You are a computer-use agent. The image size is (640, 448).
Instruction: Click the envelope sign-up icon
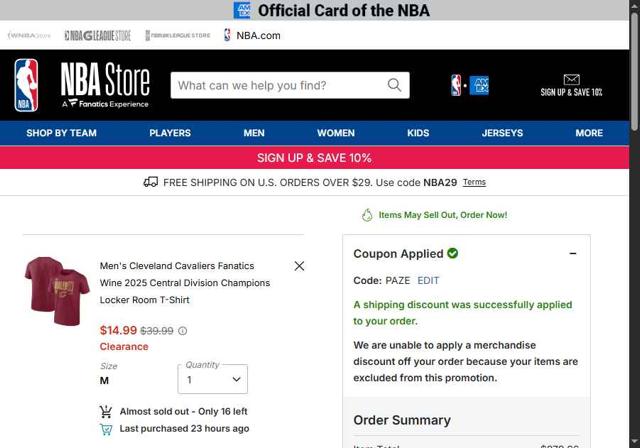pos(571,80)
